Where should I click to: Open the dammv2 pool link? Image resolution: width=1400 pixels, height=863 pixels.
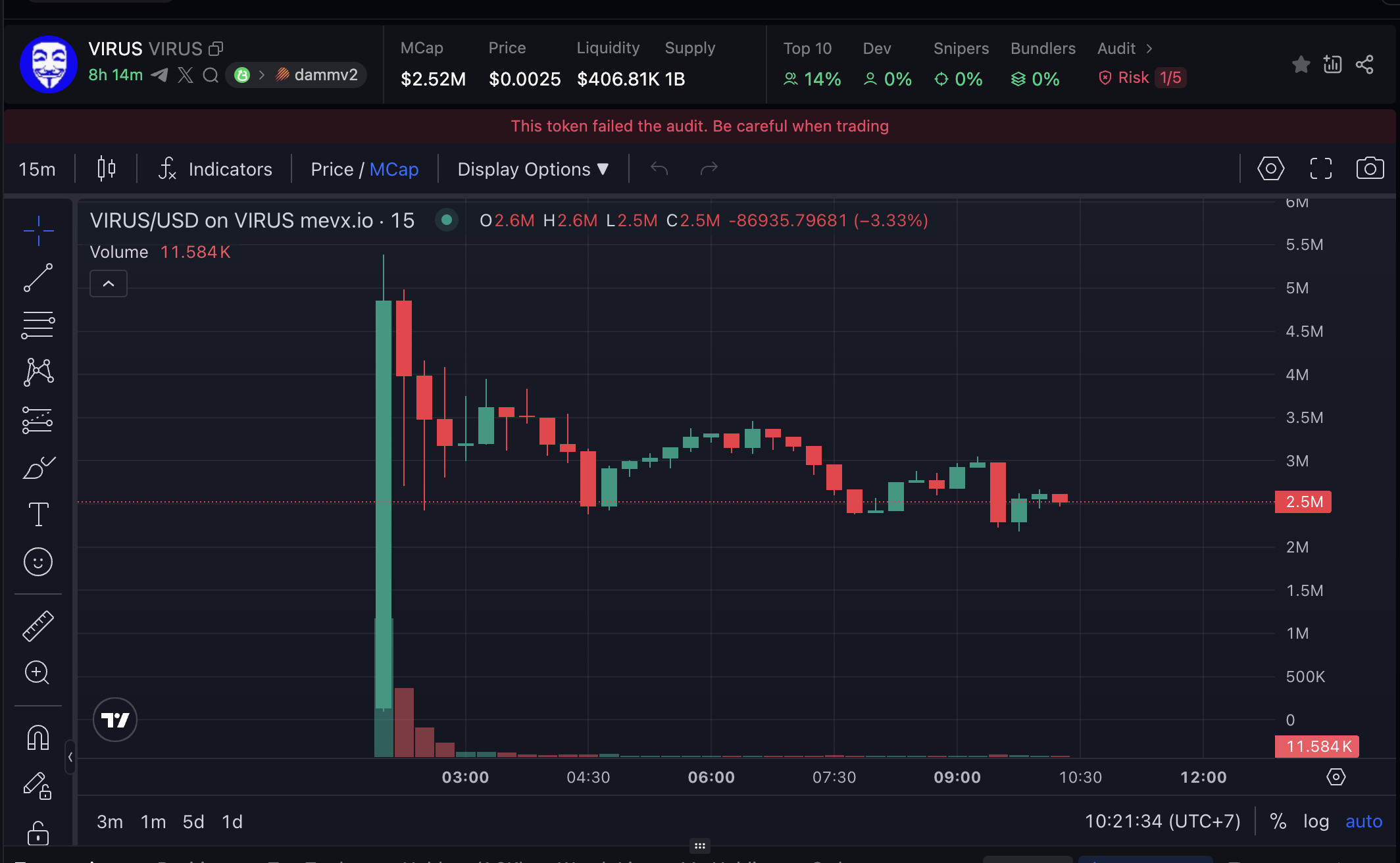(x=317, y=75)
